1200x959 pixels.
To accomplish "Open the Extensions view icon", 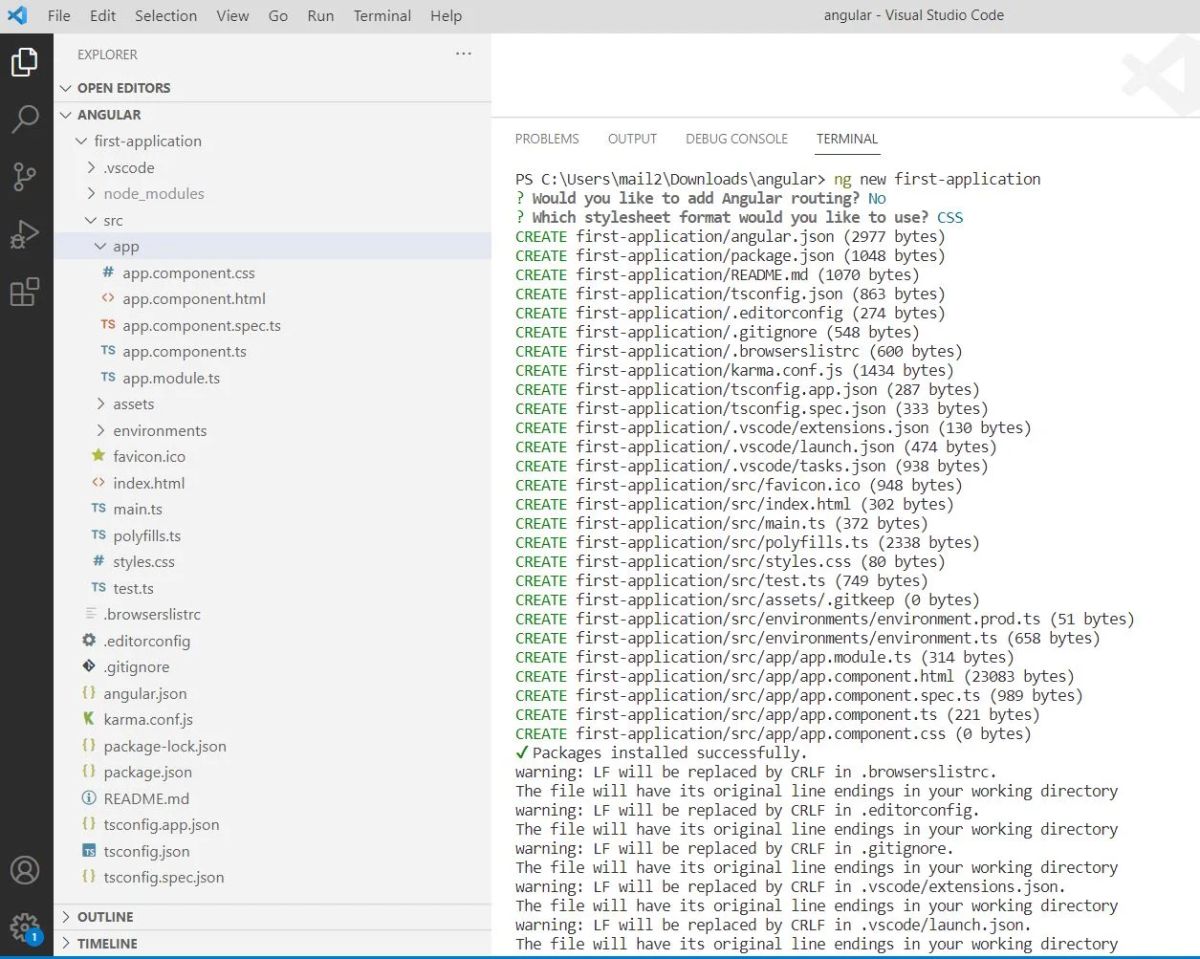I will tap(24, 292).
